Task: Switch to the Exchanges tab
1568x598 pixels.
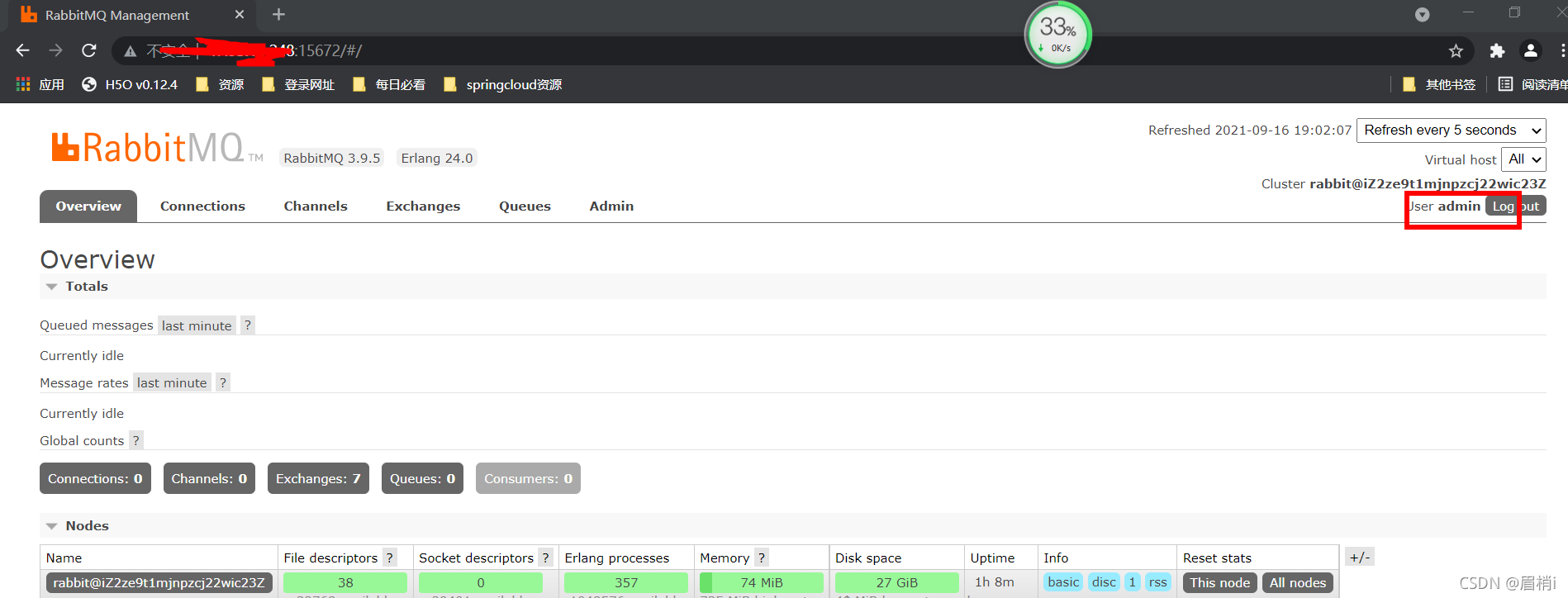Action: pyautogui.click(x=423, y=206)
